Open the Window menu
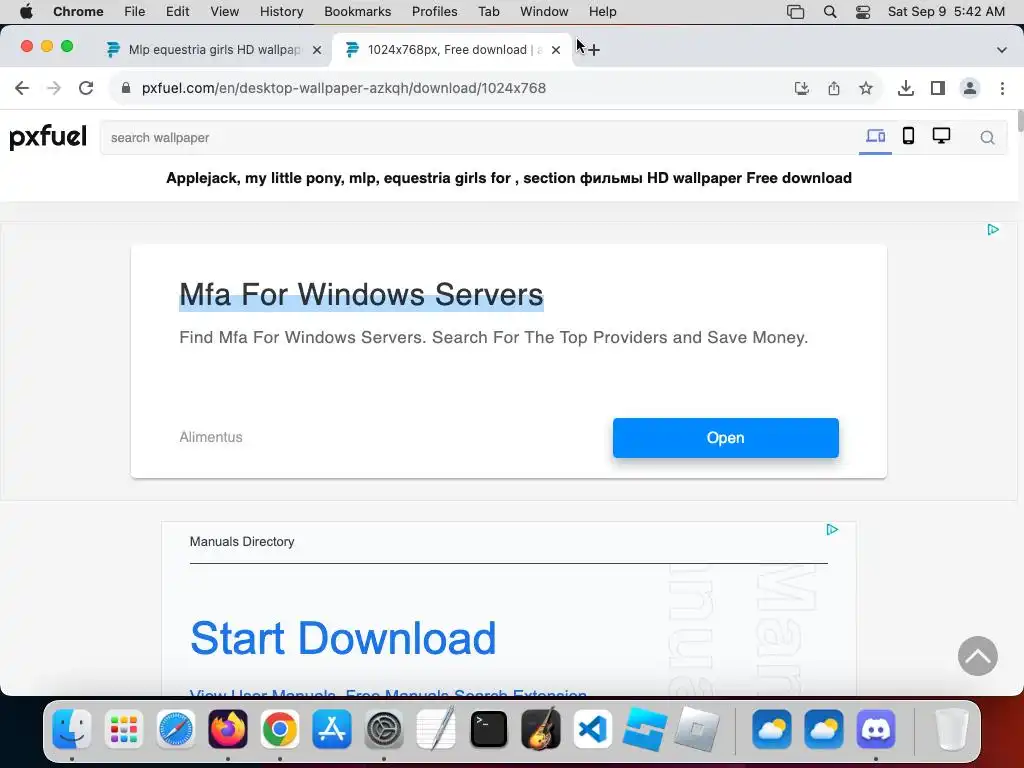The height and width of the screenshot is (768, 1024). tap(544, 11)
